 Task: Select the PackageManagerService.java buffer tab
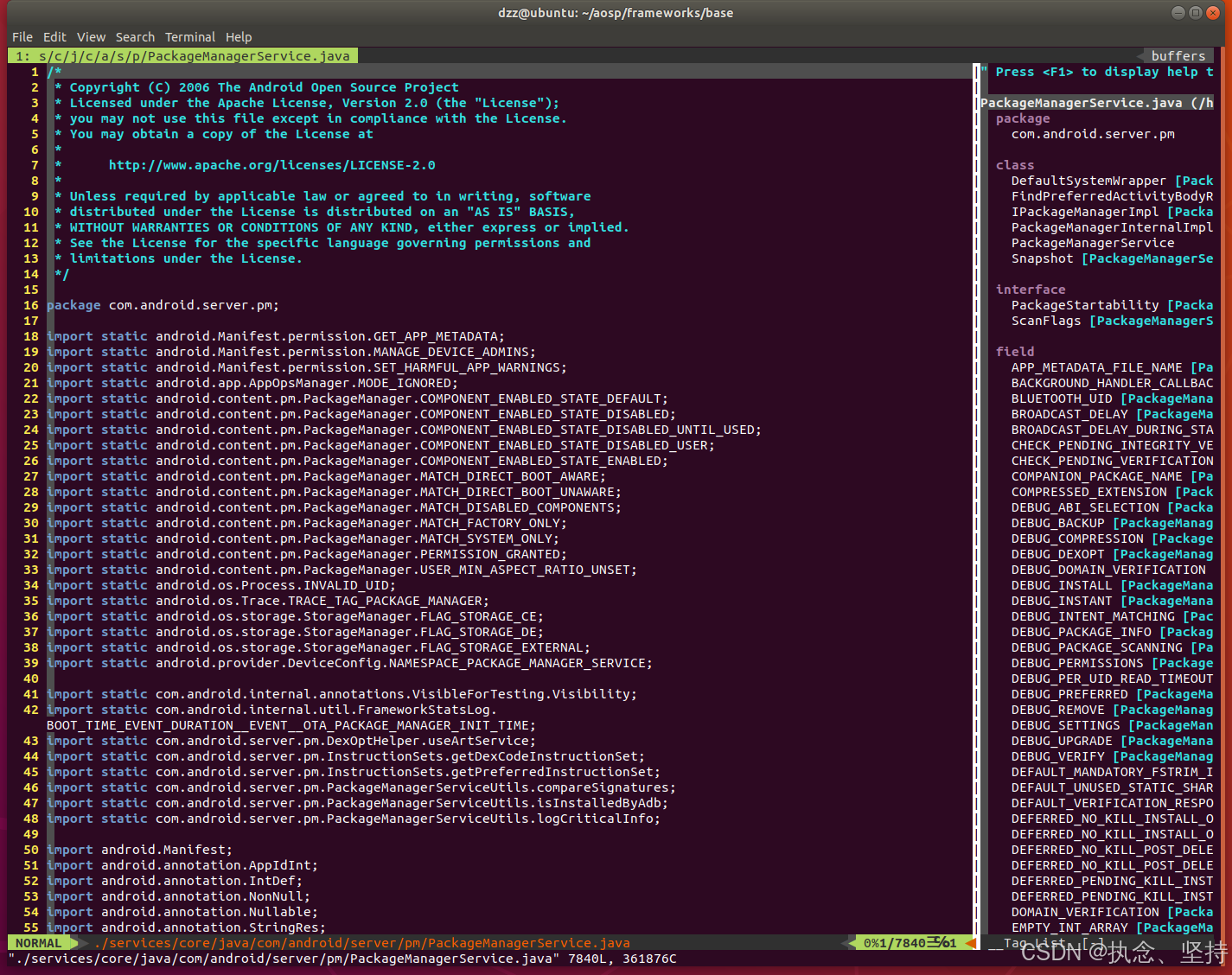click(x=182, y=56)
